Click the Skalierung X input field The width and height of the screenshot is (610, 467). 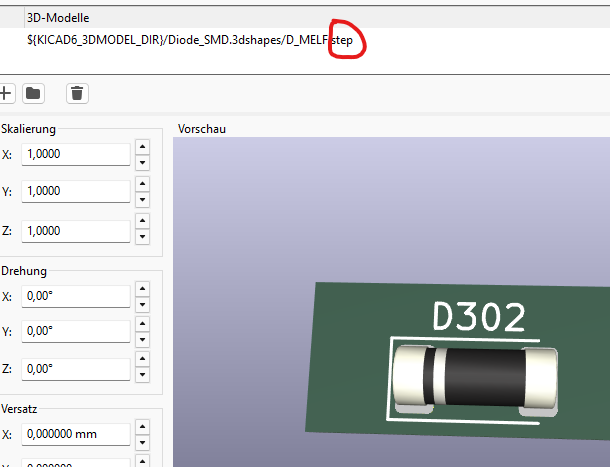click(x=76, y=155)
